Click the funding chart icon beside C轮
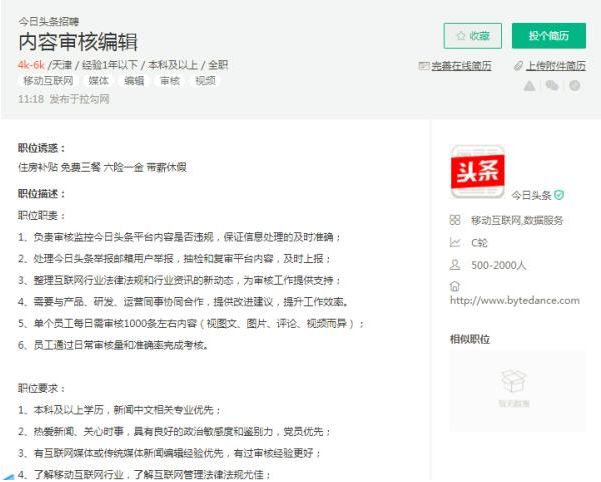The width and height of the screenshot is (601, 482). coord(455,242)
